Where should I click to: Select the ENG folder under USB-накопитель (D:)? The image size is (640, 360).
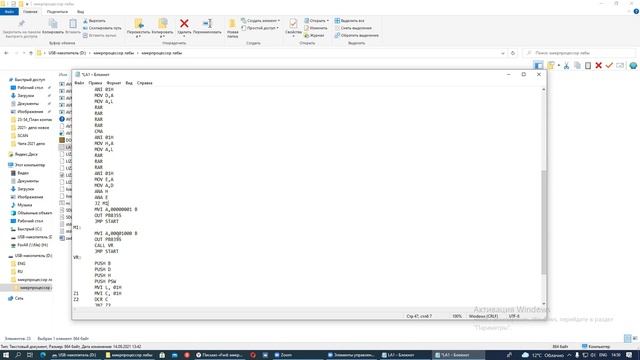[x=21, y=264]
